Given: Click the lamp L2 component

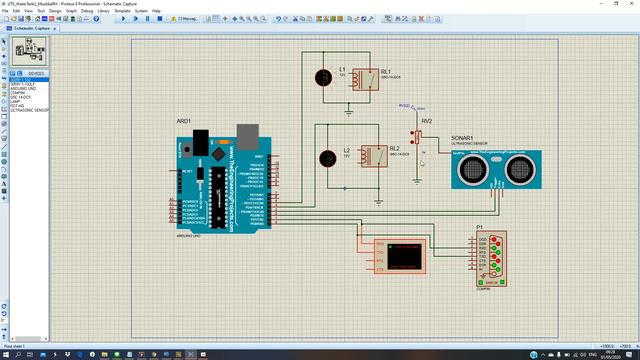Looking at the screenshot, I should (328, 159).
